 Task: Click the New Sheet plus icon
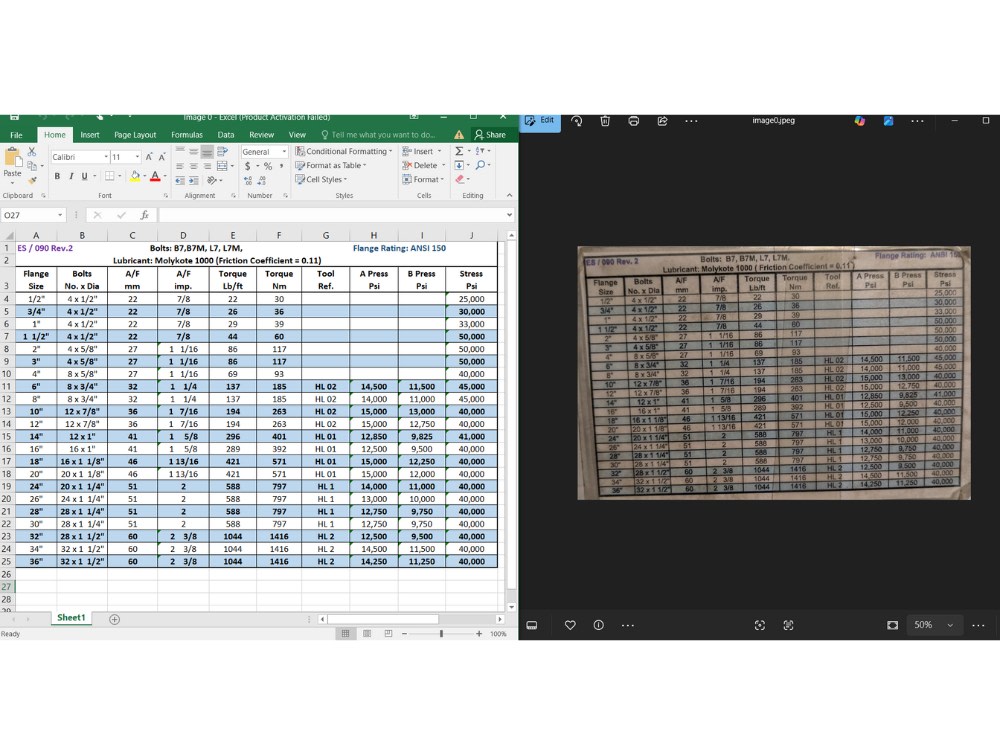114,619
